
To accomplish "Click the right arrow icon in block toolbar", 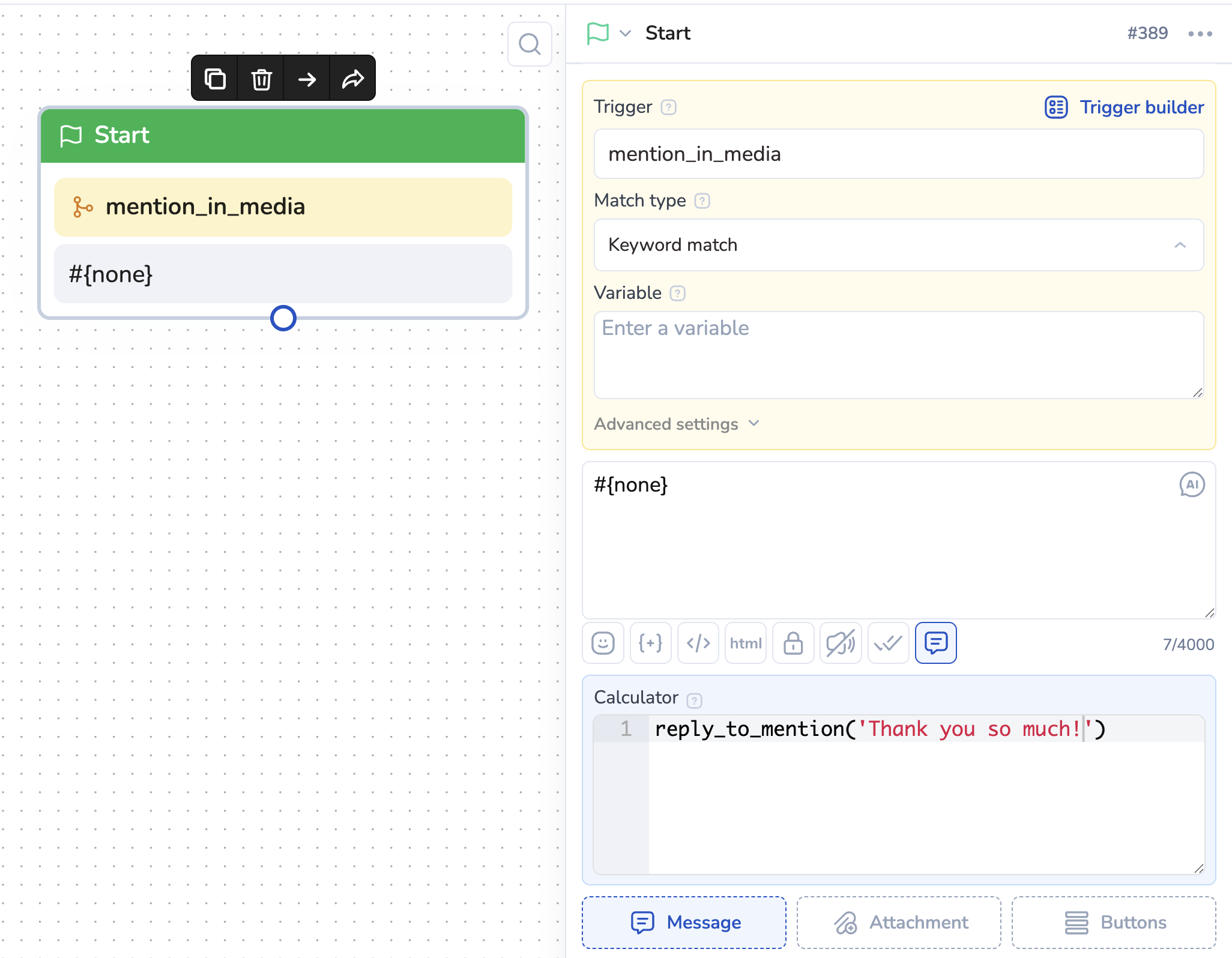I will click(x=307, y=79).
